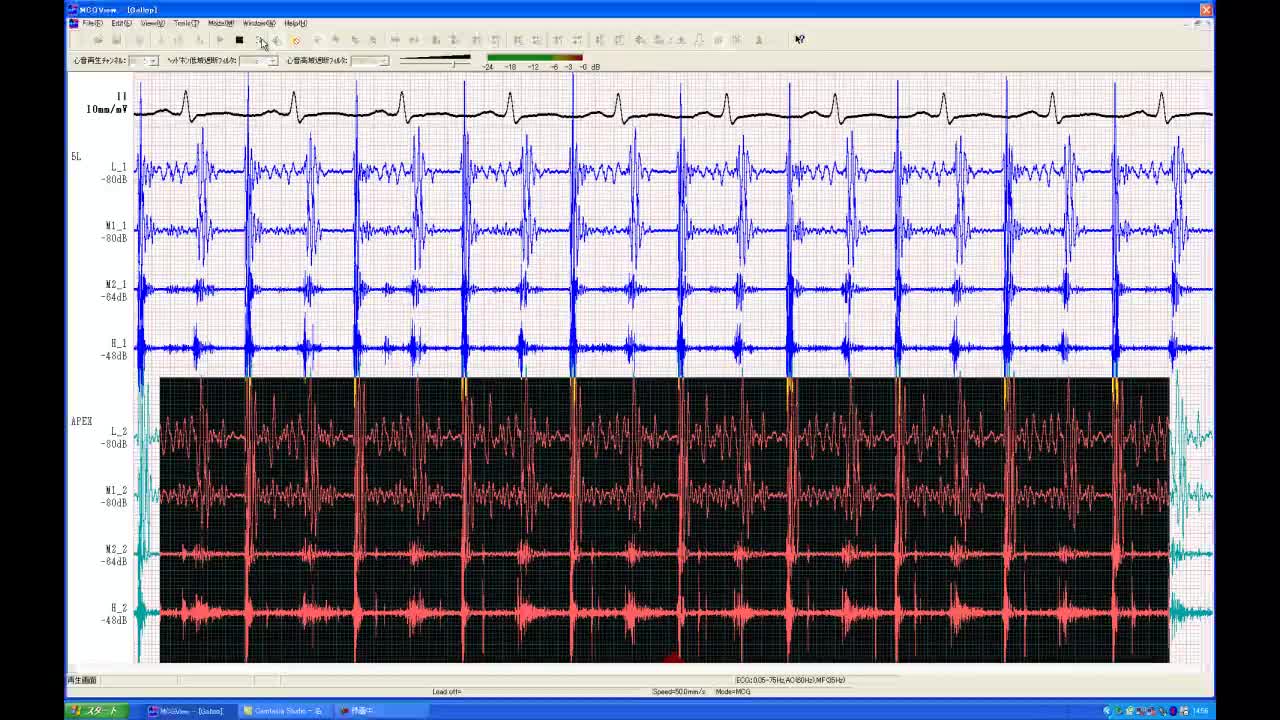Click the document icon left of File menu
The width and height of the screenshot is (1280, 720).
[x=73, y=23]
